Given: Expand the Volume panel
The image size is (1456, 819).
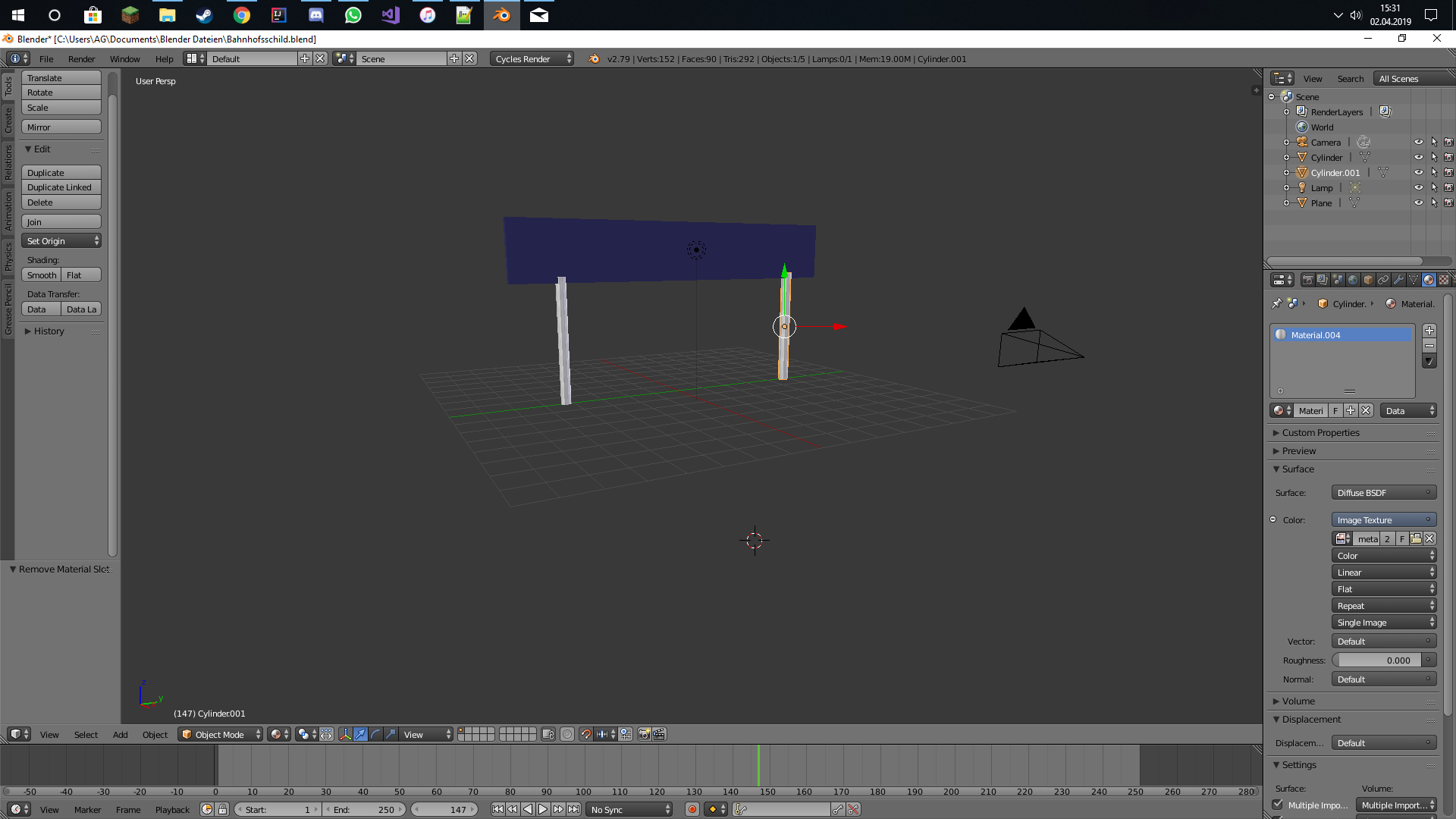Looking at the screenshot, I should click(1298, 701).
